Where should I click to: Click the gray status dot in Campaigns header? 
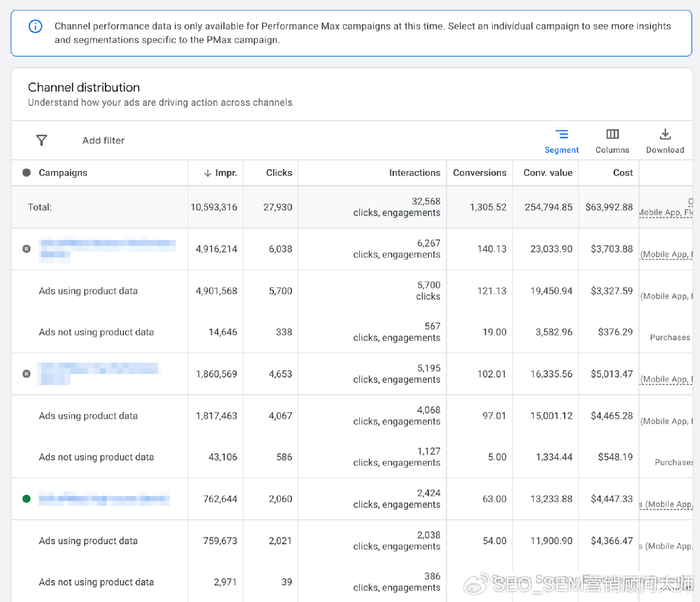[x=26, y=173]
